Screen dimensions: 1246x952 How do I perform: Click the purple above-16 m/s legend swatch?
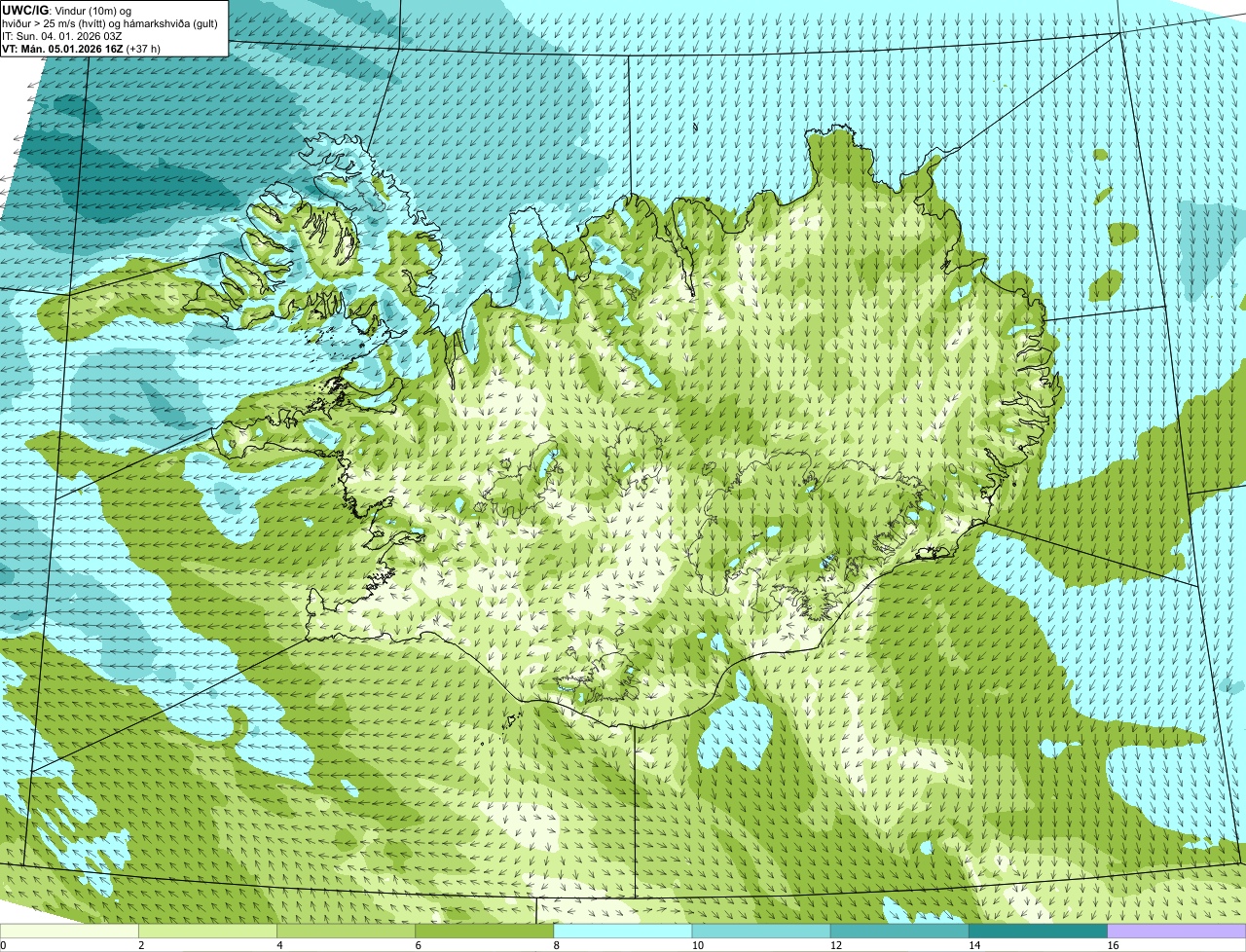(1177, 932)
